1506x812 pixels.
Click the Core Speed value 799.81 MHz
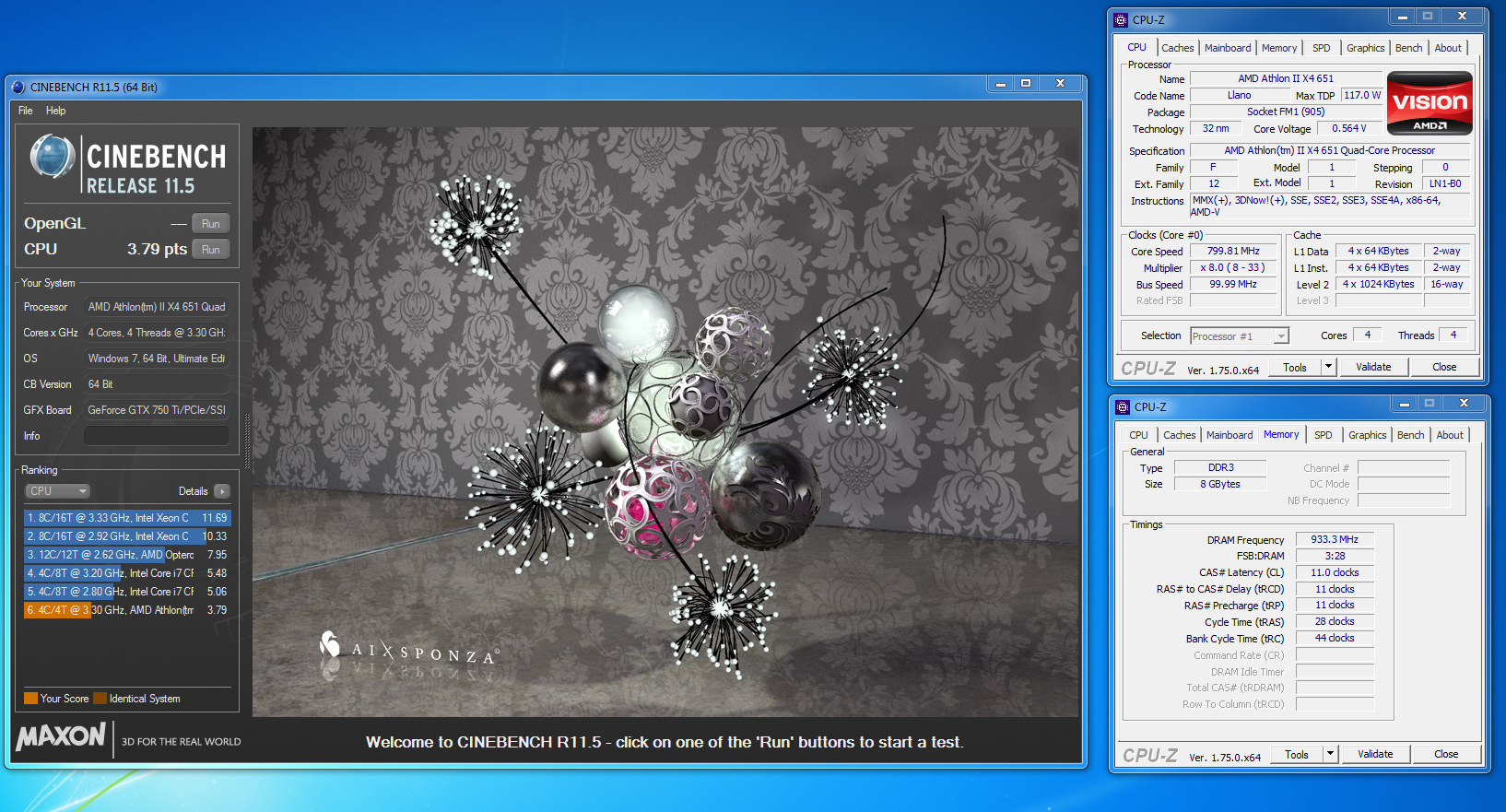point(1233,251)
